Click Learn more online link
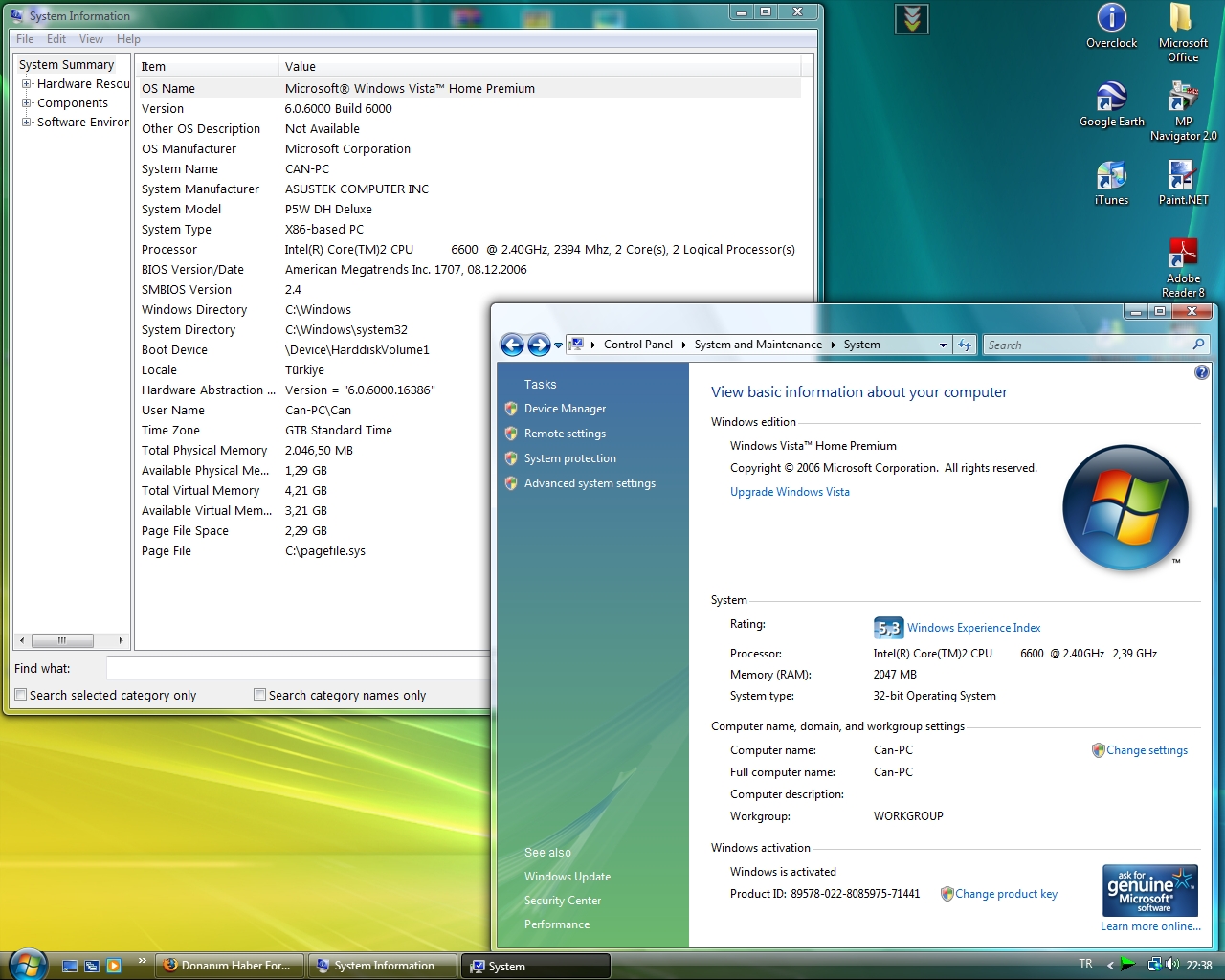1225x980 pixels. point(1150,926)
